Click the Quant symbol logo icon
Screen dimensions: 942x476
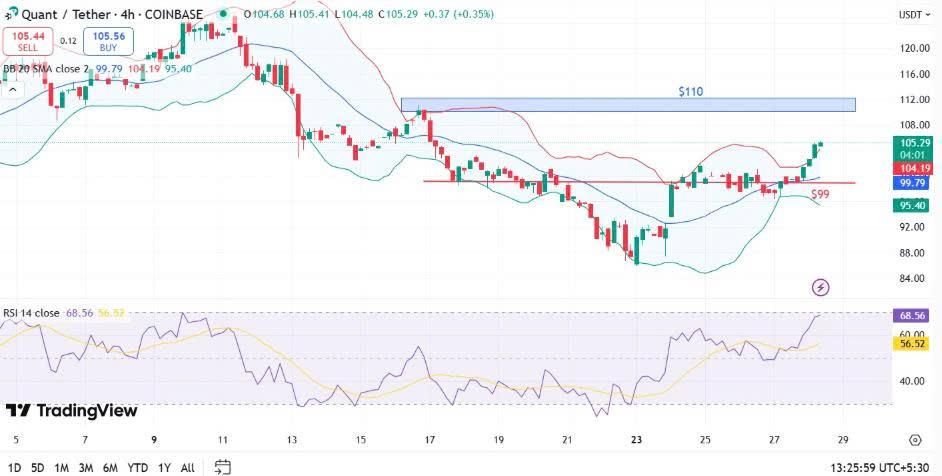(10, 14)
